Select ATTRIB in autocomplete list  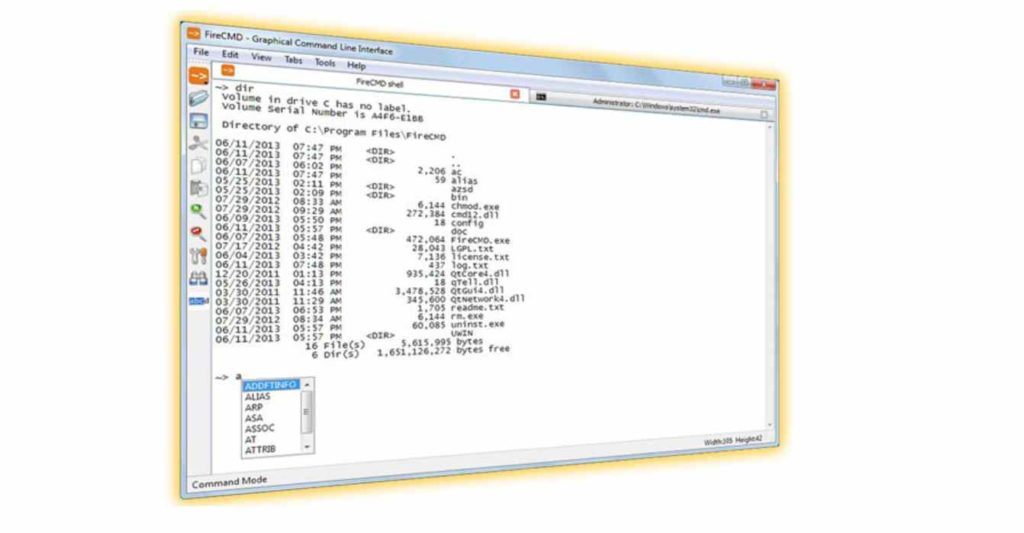coord(261,450)
